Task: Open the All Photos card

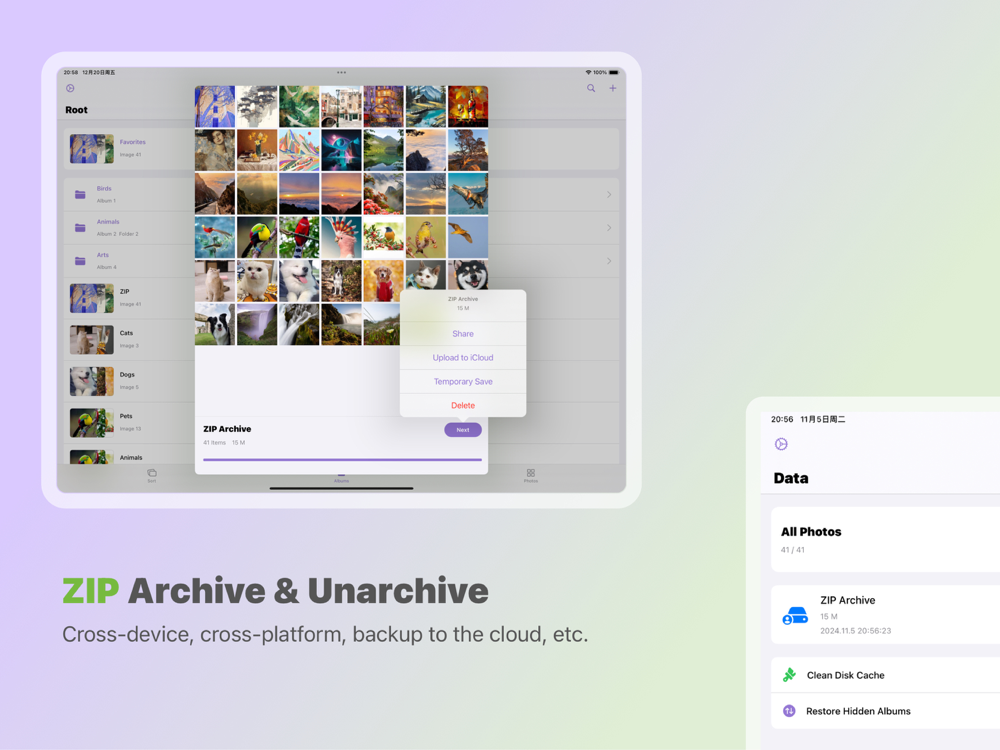Action: coord(885,540)
